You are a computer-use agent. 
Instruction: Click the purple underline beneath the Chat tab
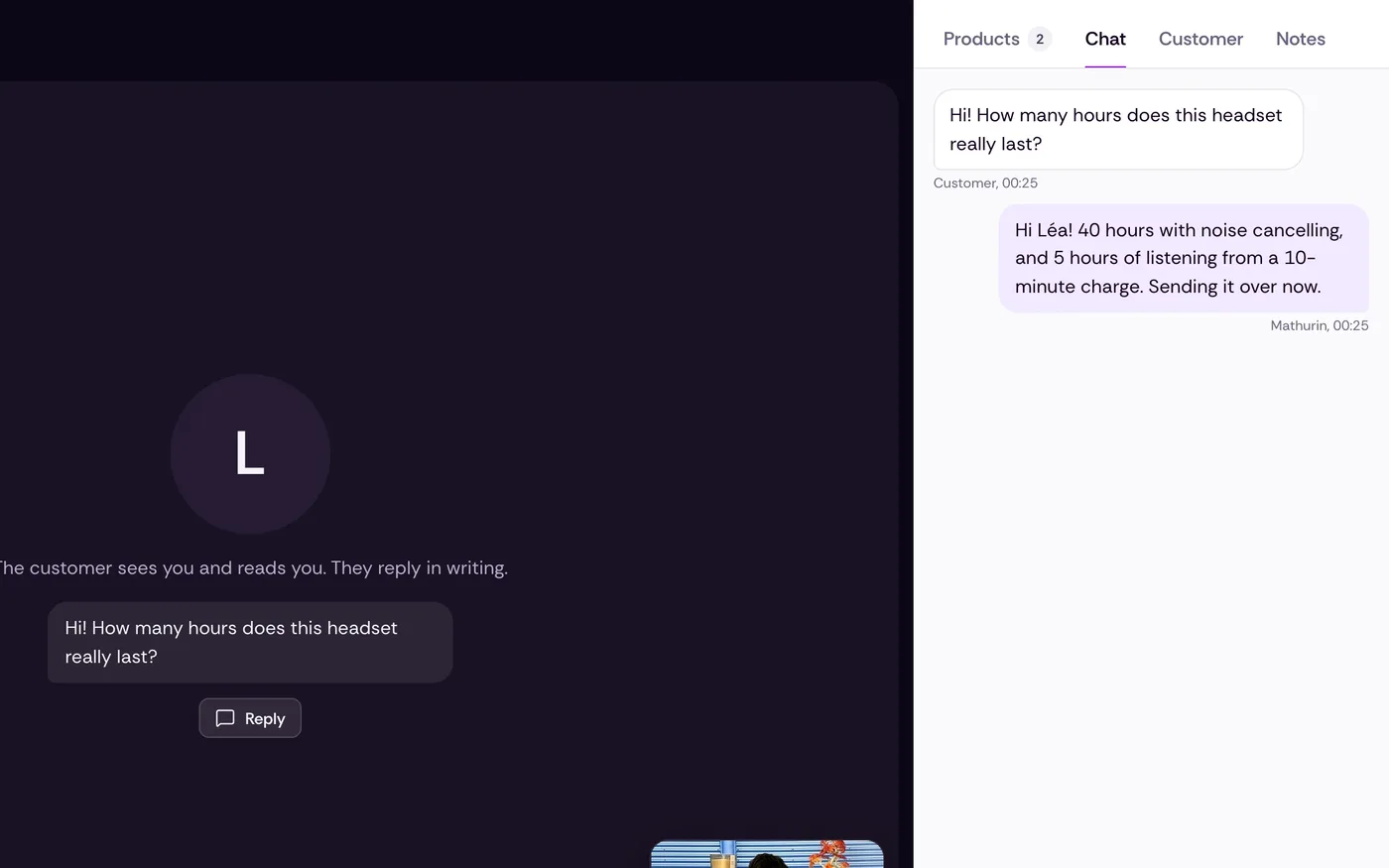(1105, 66)
